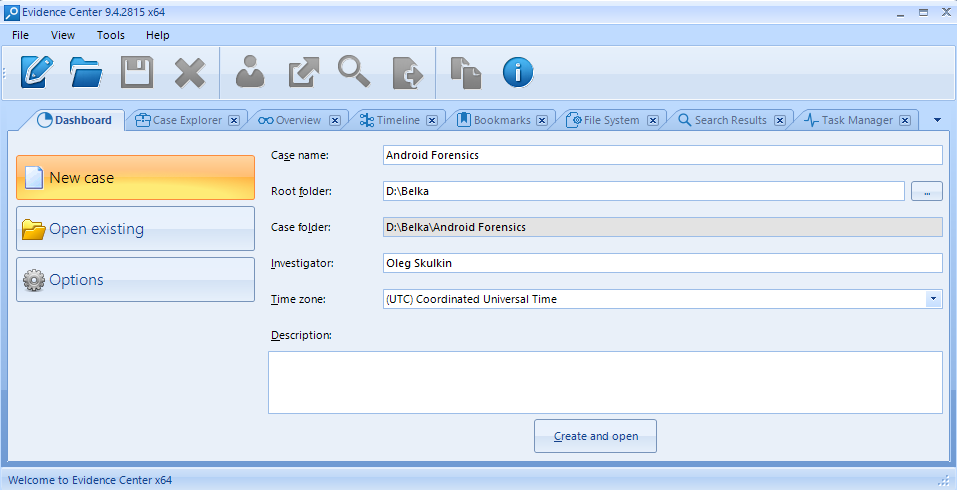
Task: Close the Timeline tab
Action: click(x=432, y=120)
